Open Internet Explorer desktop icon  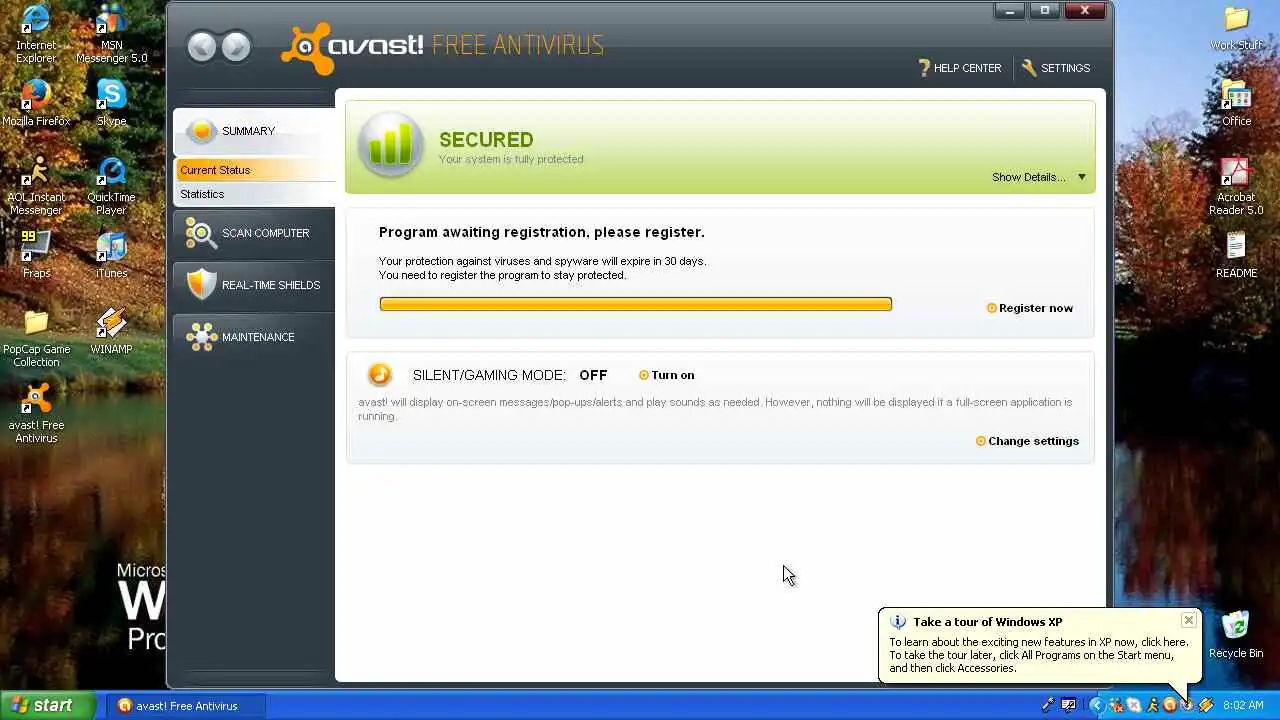click(x=36, y=35)
